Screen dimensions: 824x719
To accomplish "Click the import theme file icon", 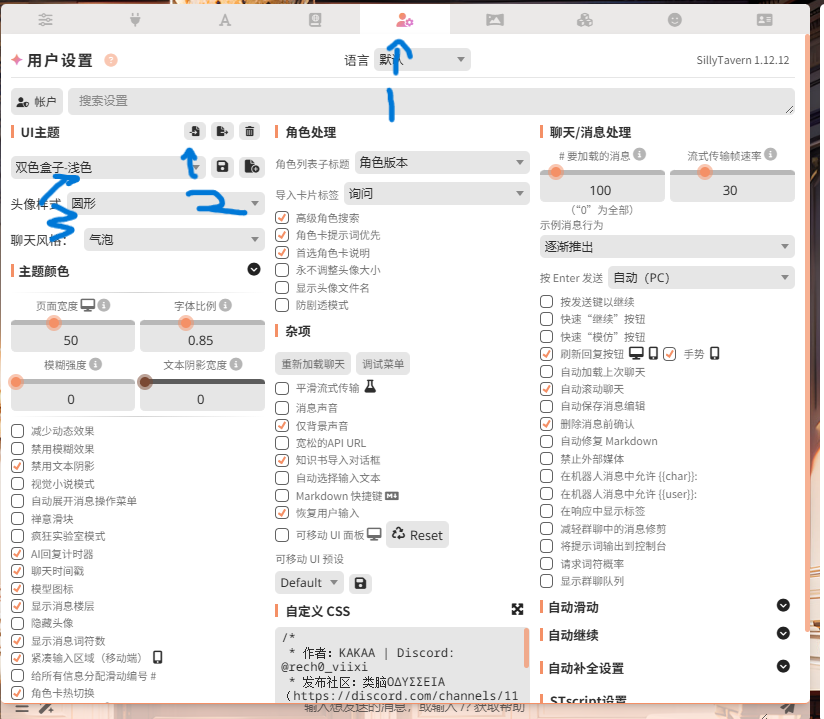I will coord(194,131).
